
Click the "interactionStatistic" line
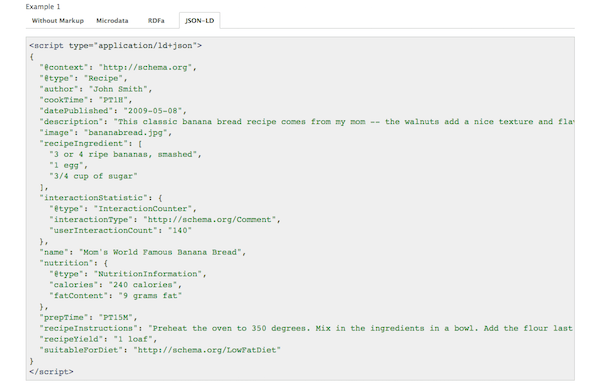101,198
